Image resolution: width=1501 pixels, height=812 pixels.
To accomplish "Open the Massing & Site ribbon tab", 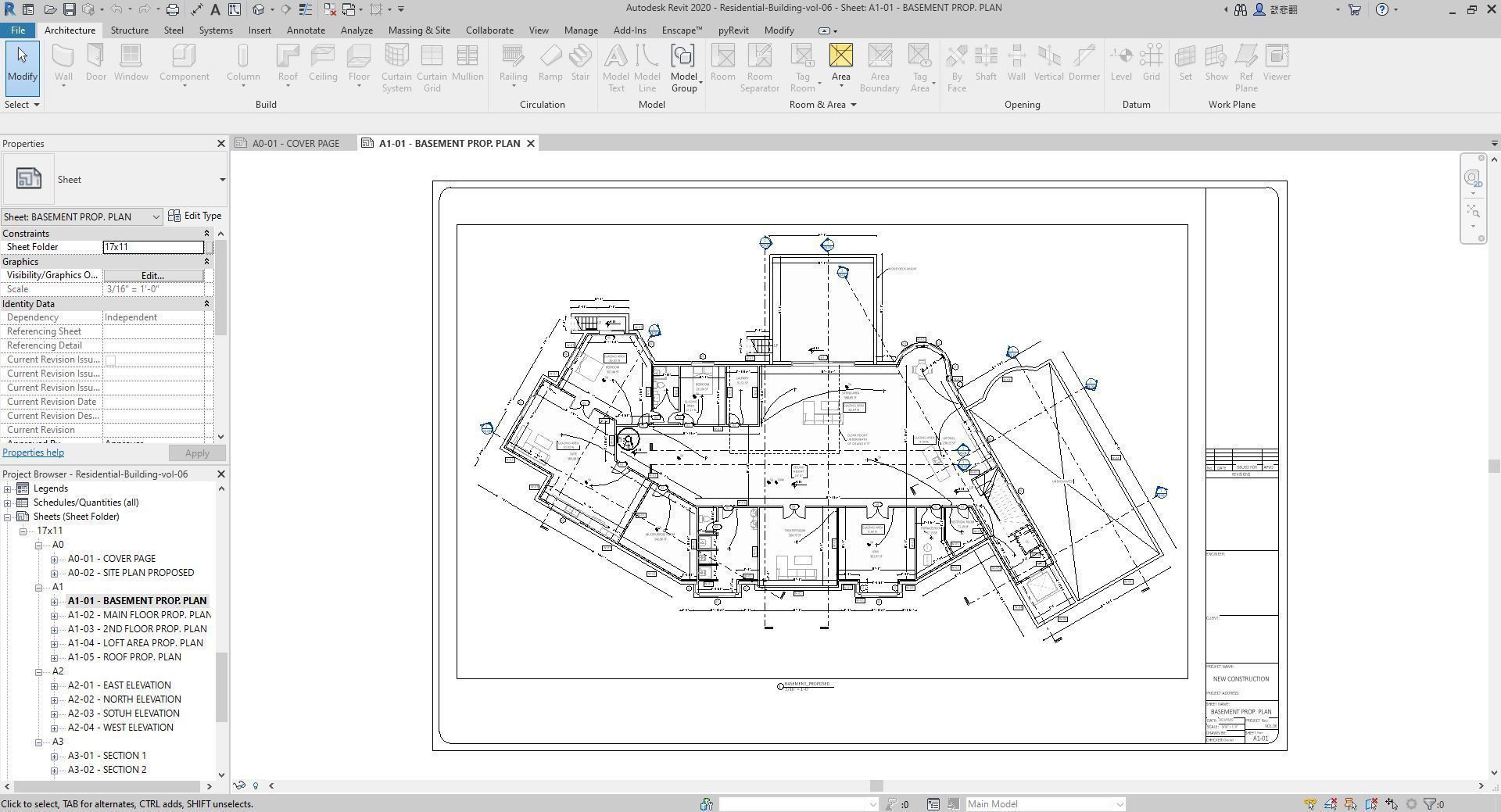I will point(419,30).
